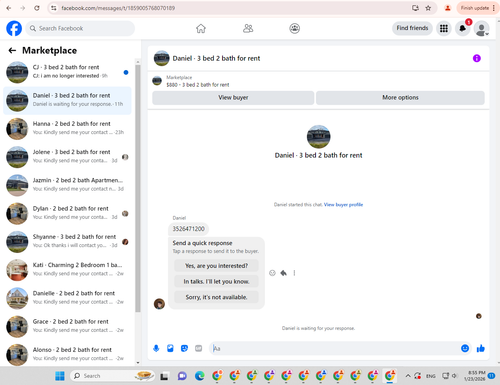Open account profile menu
The height and width of the screenshot is (385, 500).
(x=481, y=28)
